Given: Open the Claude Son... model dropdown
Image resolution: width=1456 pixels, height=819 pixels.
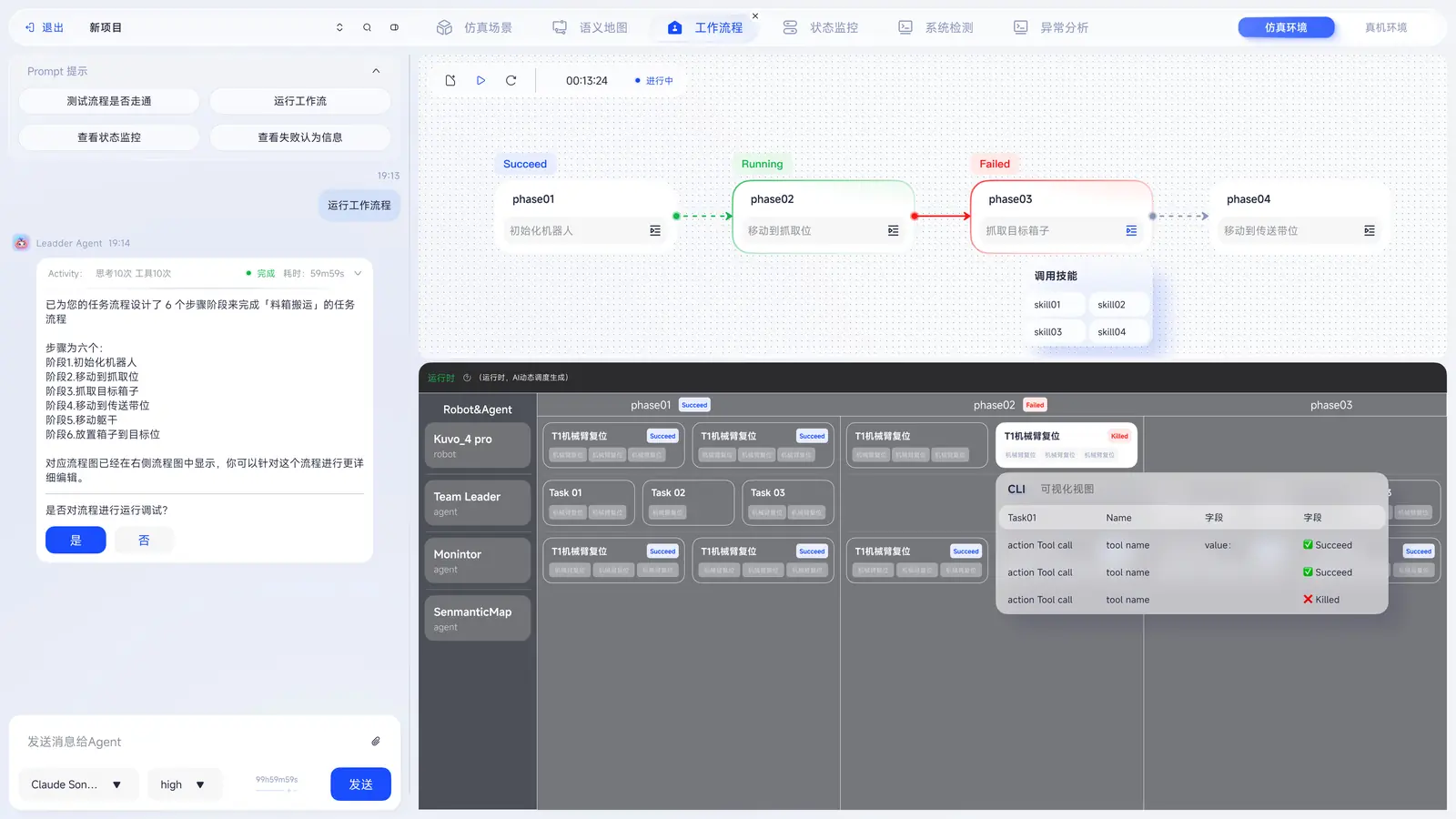Looking at the screenshot, I should [x=78, y=784].
